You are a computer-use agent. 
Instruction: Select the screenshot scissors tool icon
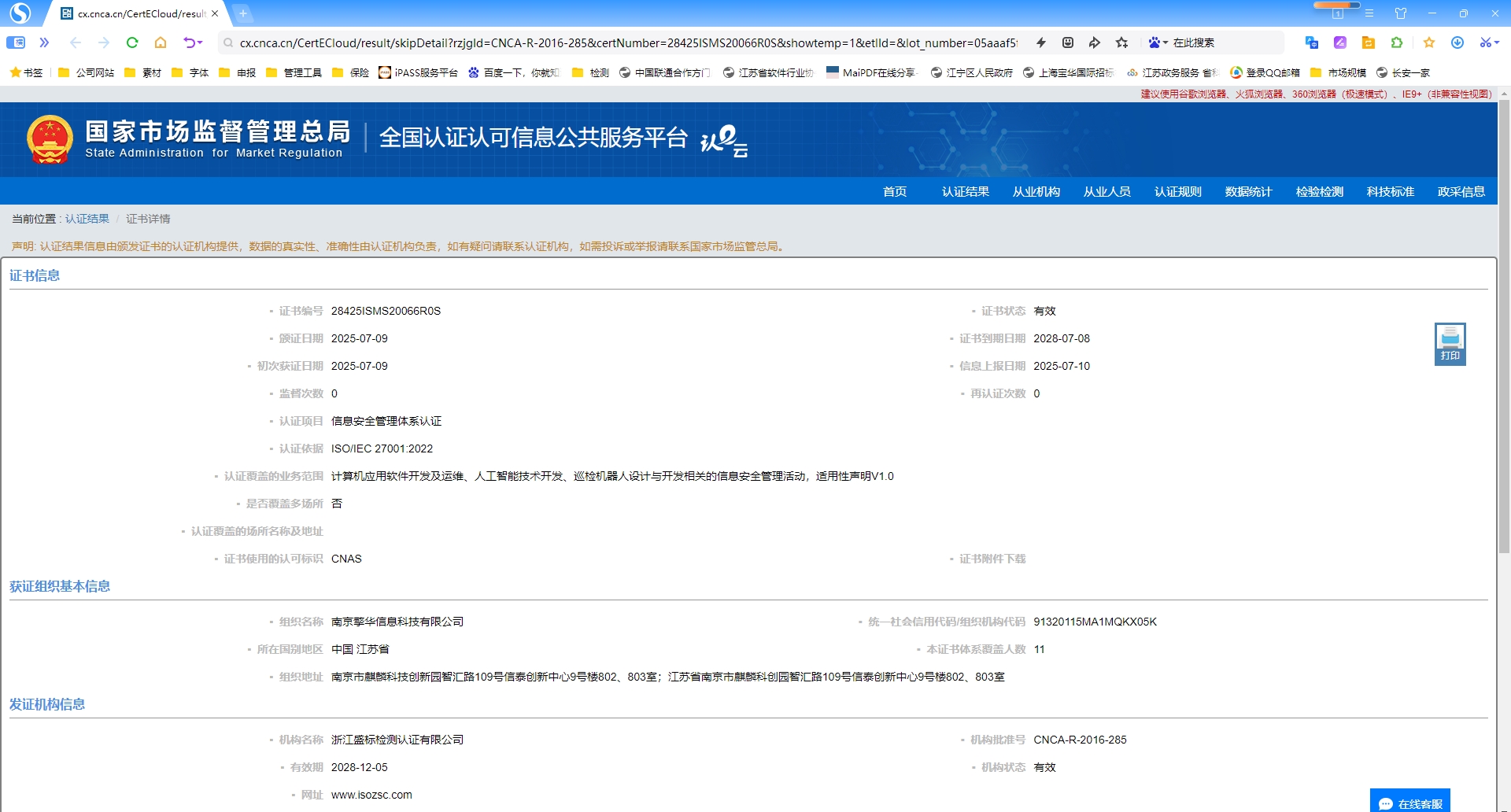[1486, 42]
